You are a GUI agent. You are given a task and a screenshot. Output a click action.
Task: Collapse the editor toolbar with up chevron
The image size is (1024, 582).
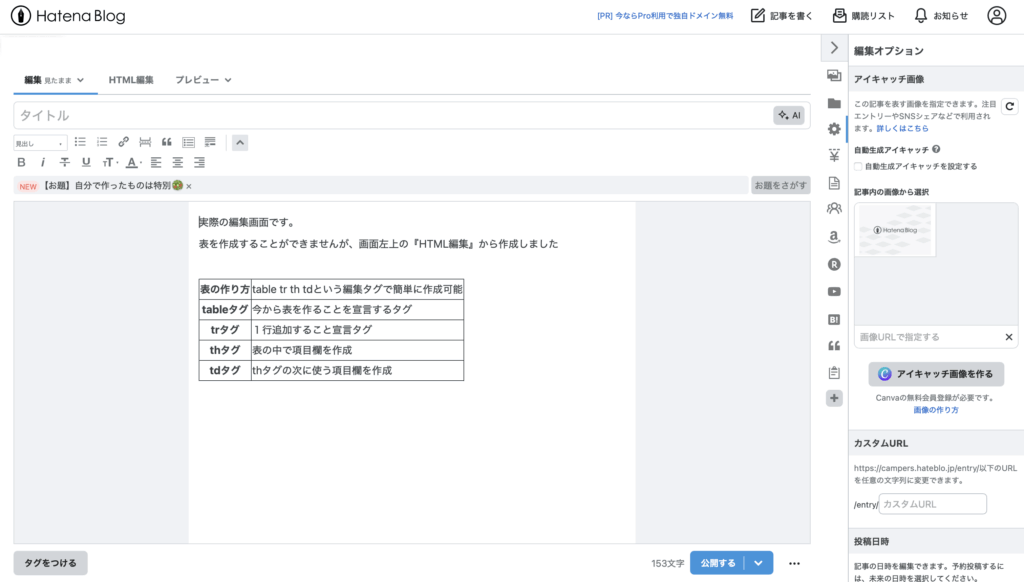click(x=240, y=142)
